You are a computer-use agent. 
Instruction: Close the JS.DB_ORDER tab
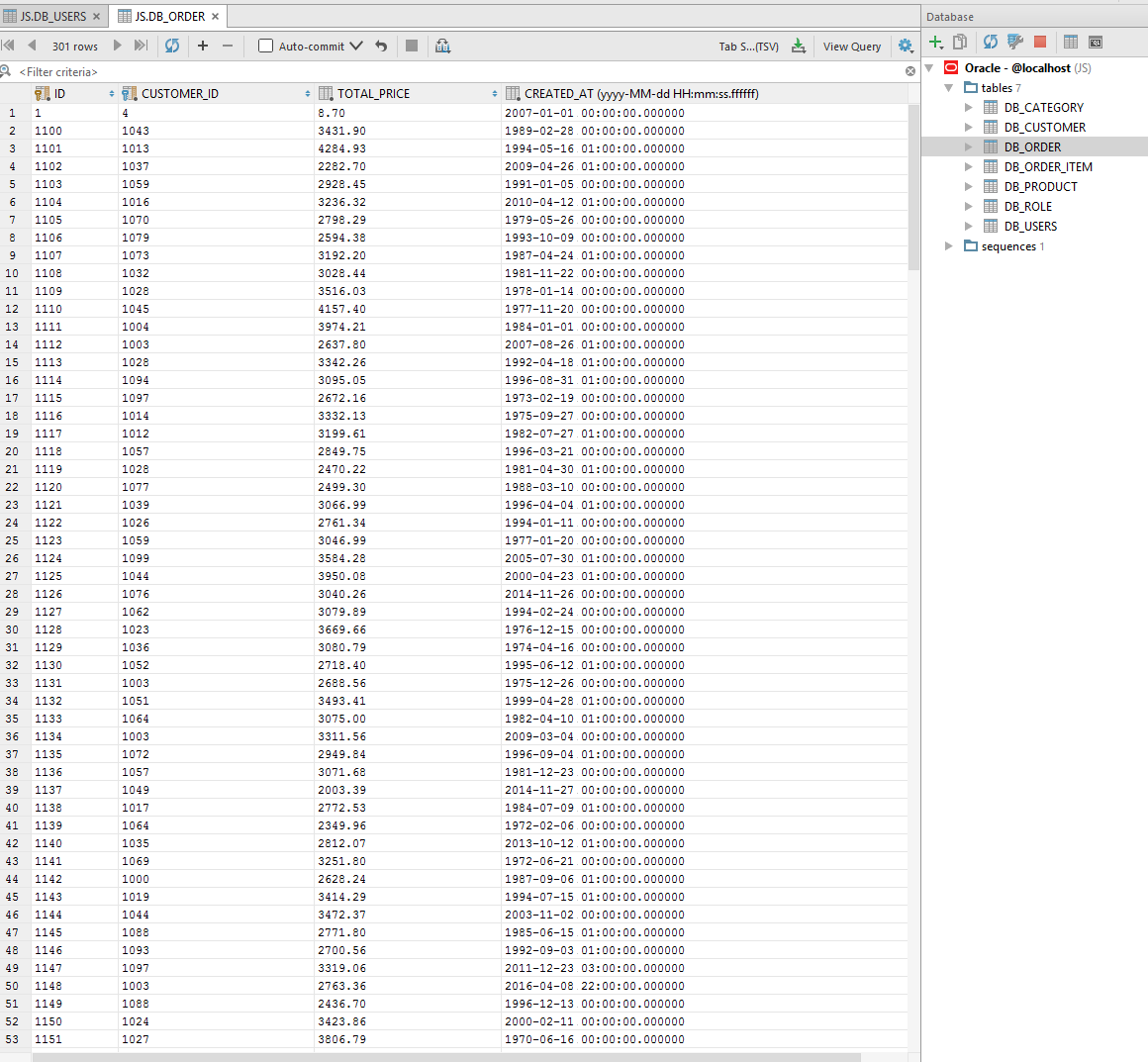pyautogui.click(x=216, y=16)
